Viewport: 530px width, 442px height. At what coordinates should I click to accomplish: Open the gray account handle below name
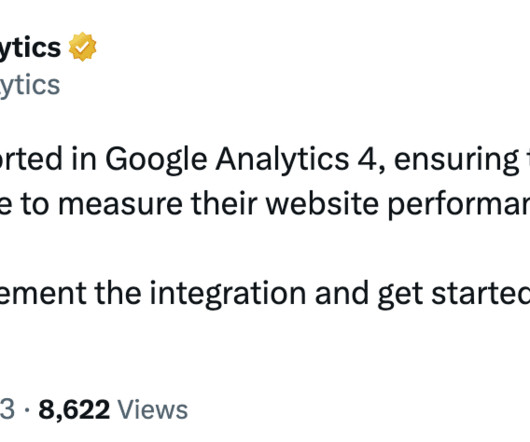click(x=30, y=85)
